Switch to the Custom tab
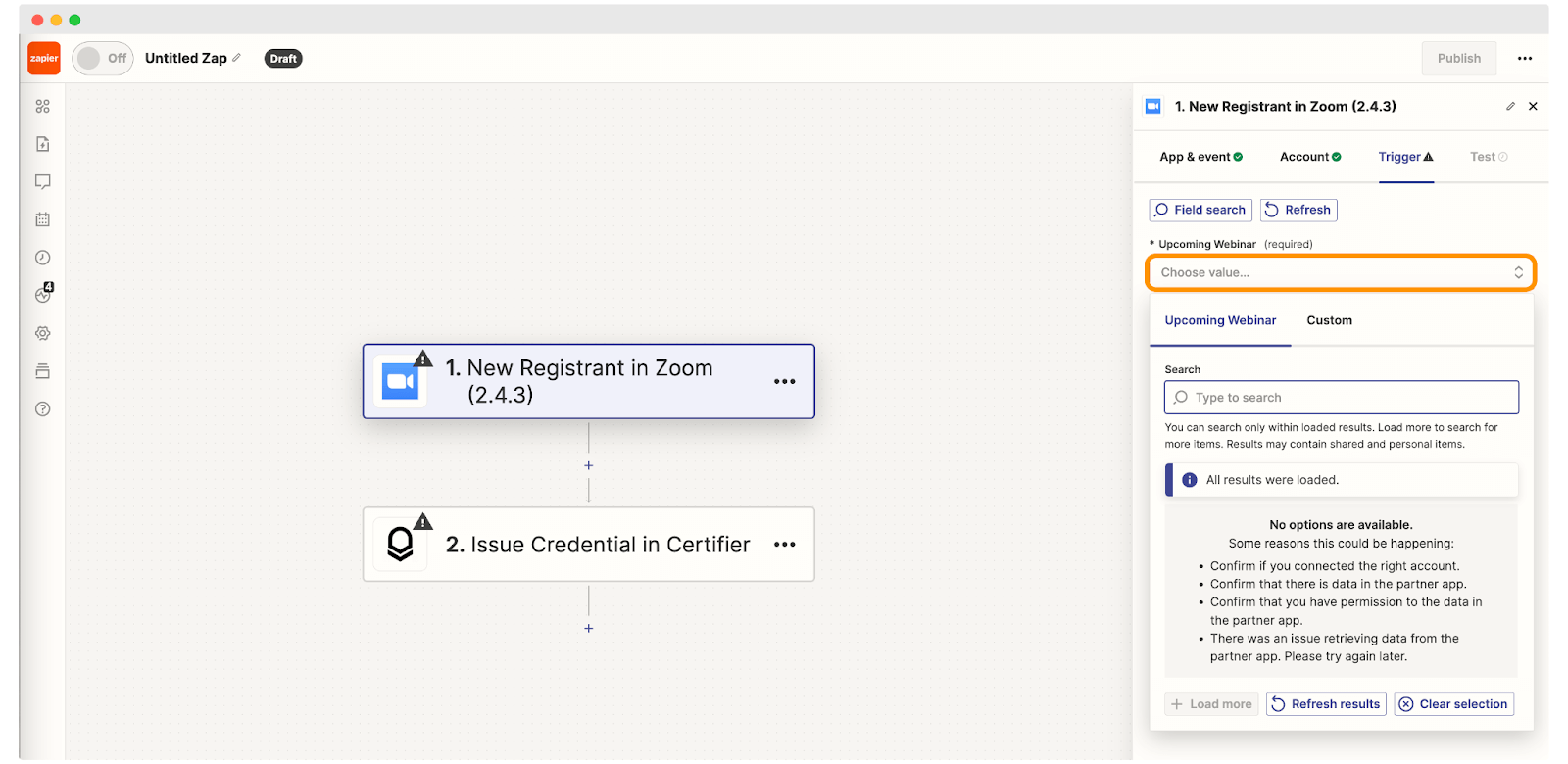Viewport: 1568px width, 764px height. click(x=1329, y=320)
